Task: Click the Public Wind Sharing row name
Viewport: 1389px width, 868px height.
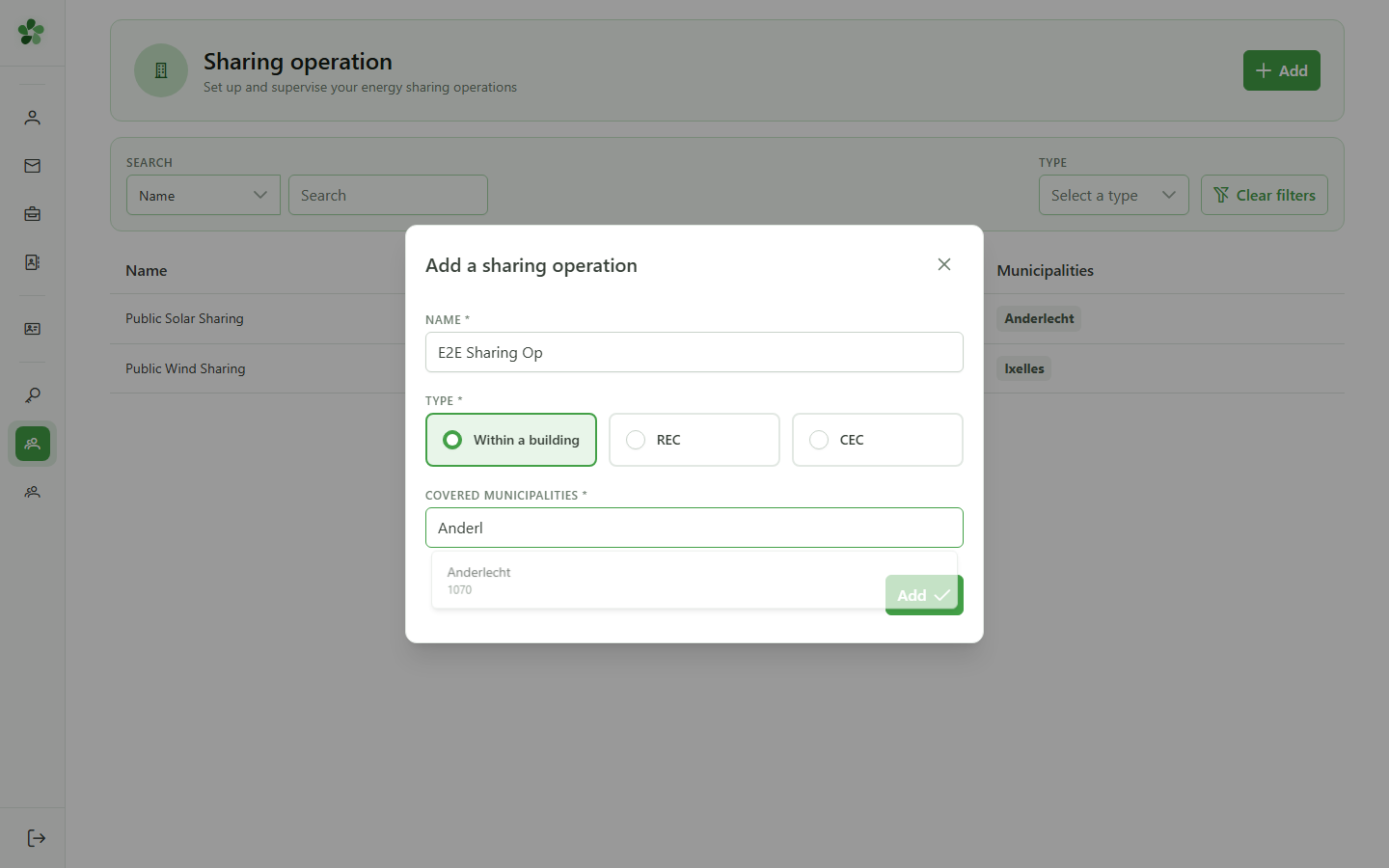Action: point(185,368)
